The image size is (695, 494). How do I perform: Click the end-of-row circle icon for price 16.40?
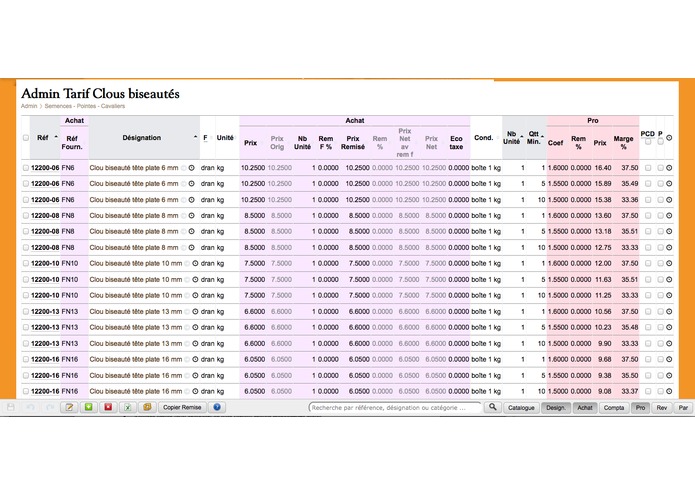point(669,168)
